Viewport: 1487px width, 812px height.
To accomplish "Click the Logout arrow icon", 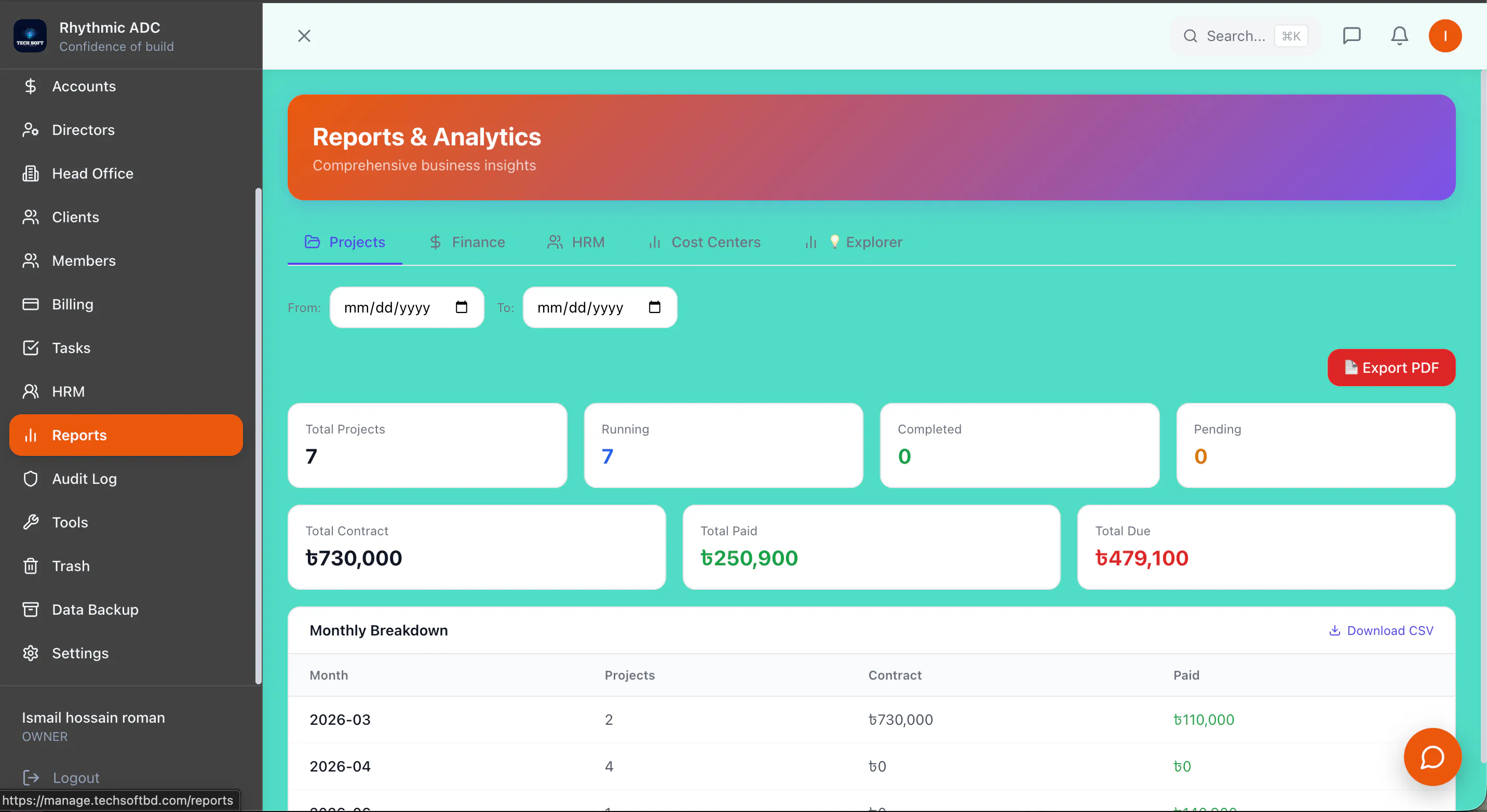I will pyautogui.click(x=31, y=777).
